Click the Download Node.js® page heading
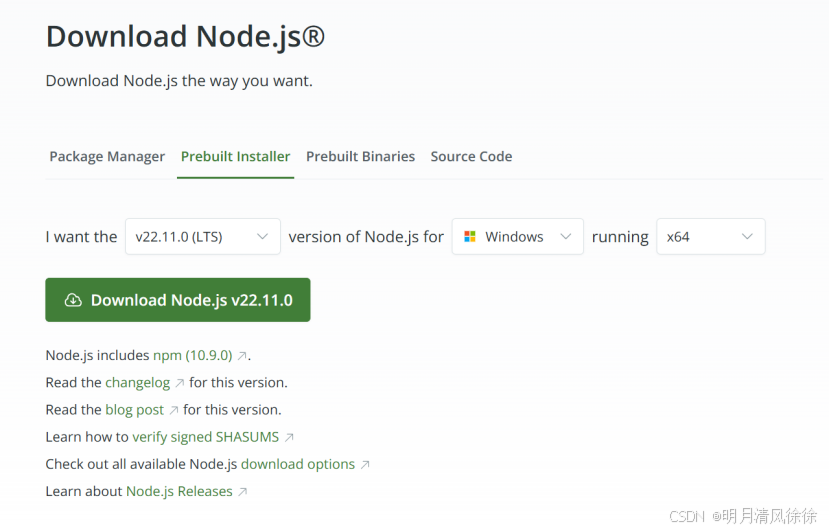Viewport: 829px width, 532px height. 185,37
